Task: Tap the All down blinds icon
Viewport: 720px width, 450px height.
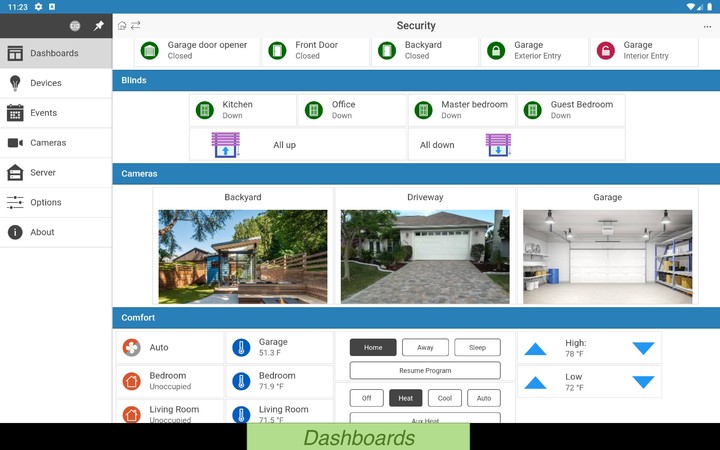Action: click(498, 145)
